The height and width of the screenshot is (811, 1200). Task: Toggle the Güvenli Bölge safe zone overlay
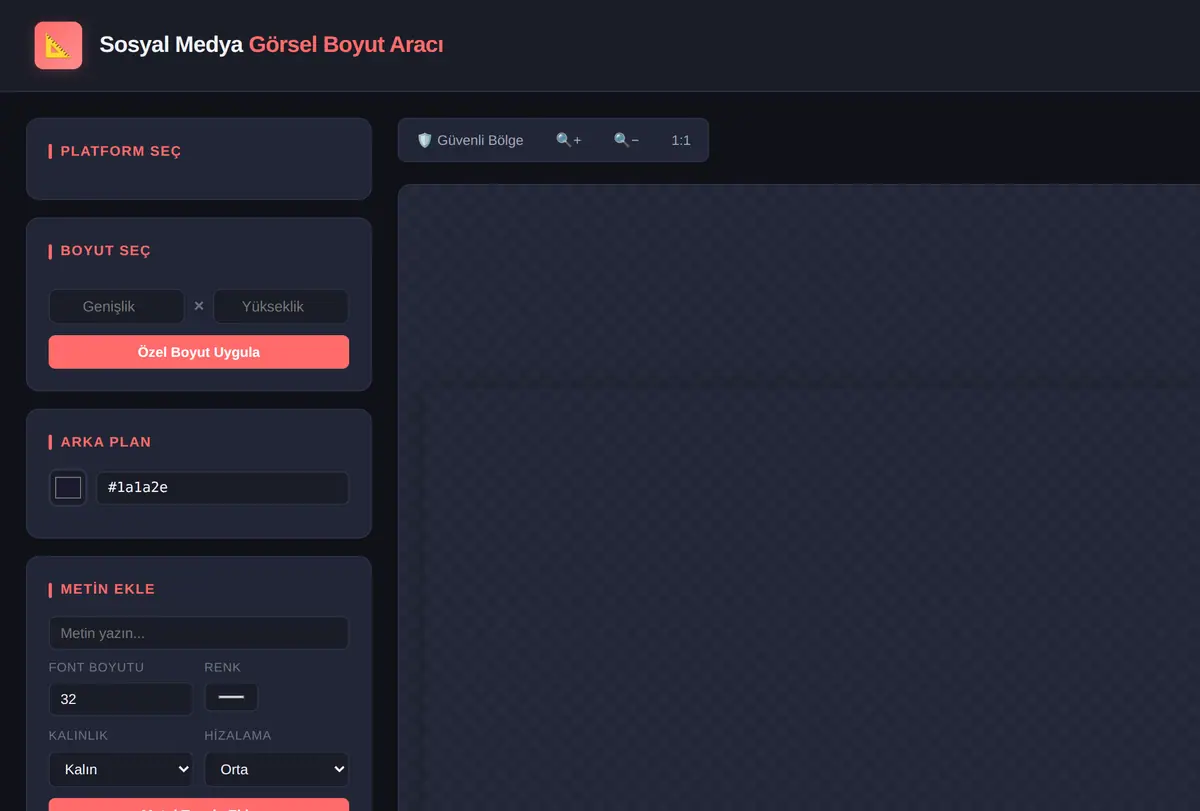pos(470,140)
